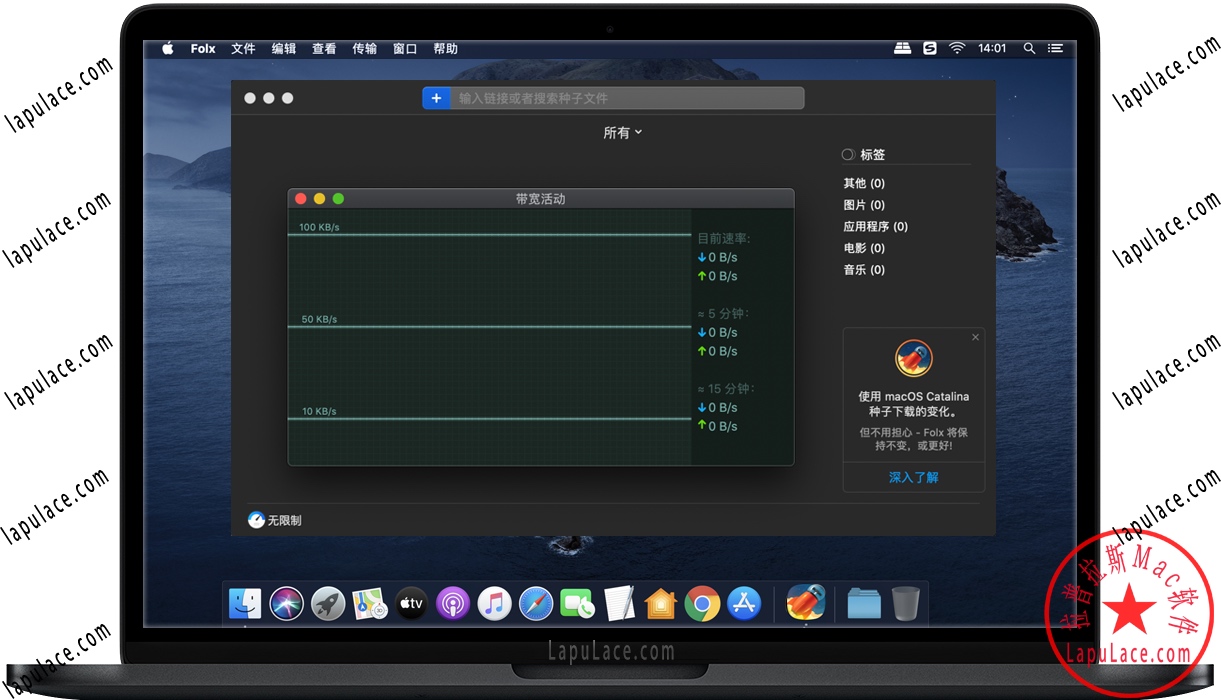
Task: Open Spotlight search from menu bar
Action: 1026,47
